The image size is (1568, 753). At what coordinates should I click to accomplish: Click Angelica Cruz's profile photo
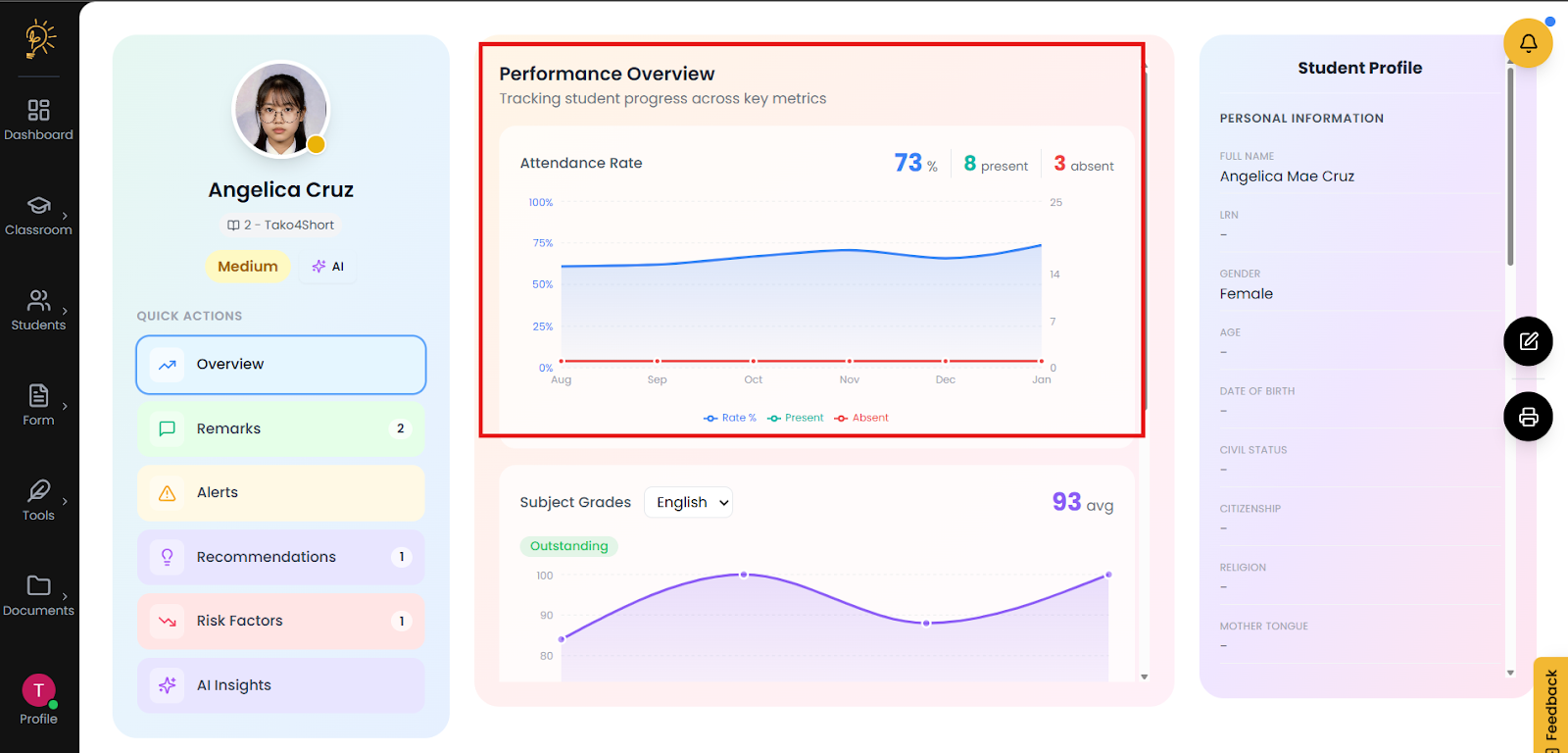pyautogui.click(x=281, y=111)
